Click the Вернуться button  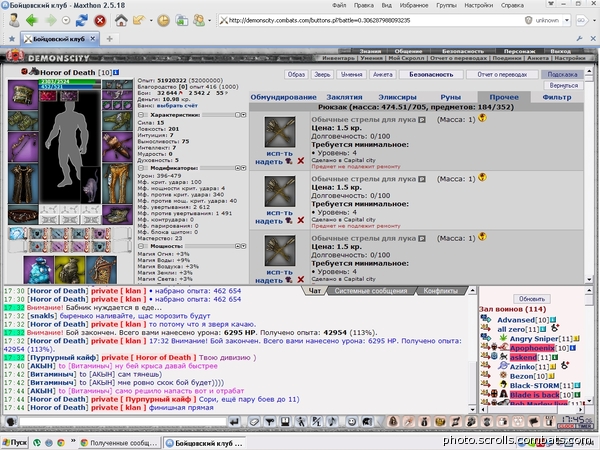coord(563,85)
